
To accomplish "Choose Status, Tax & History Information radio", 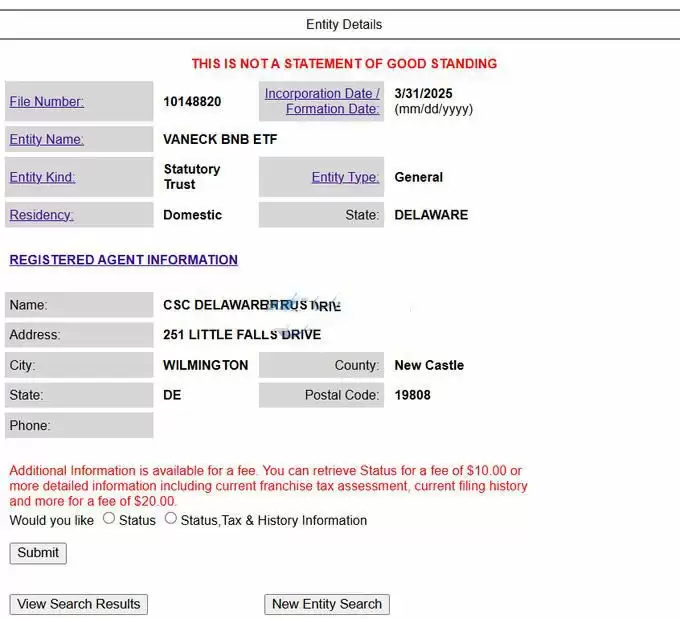I will (171, 519).
